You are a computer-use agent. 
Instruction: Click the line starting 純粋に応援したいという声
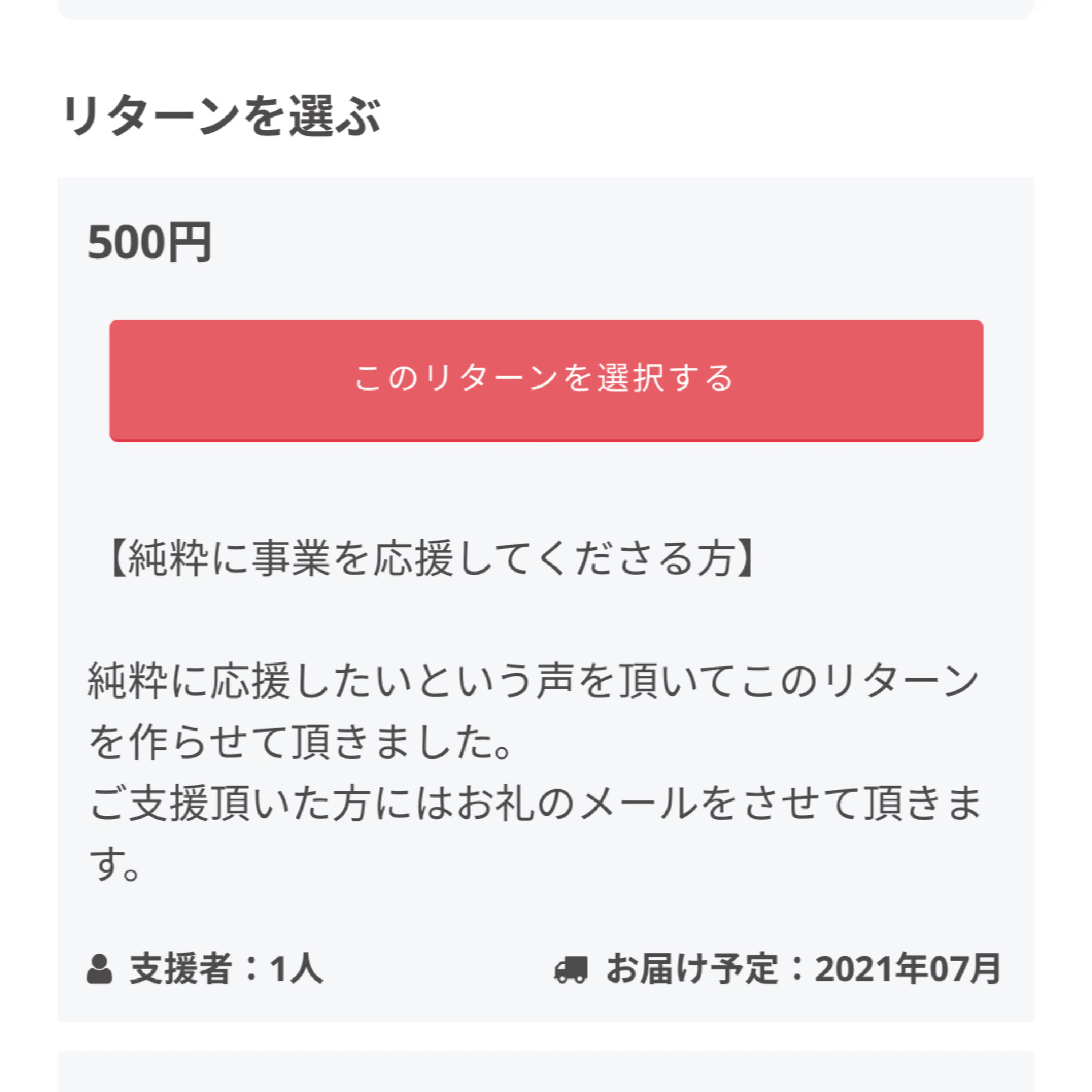(534, 681)
